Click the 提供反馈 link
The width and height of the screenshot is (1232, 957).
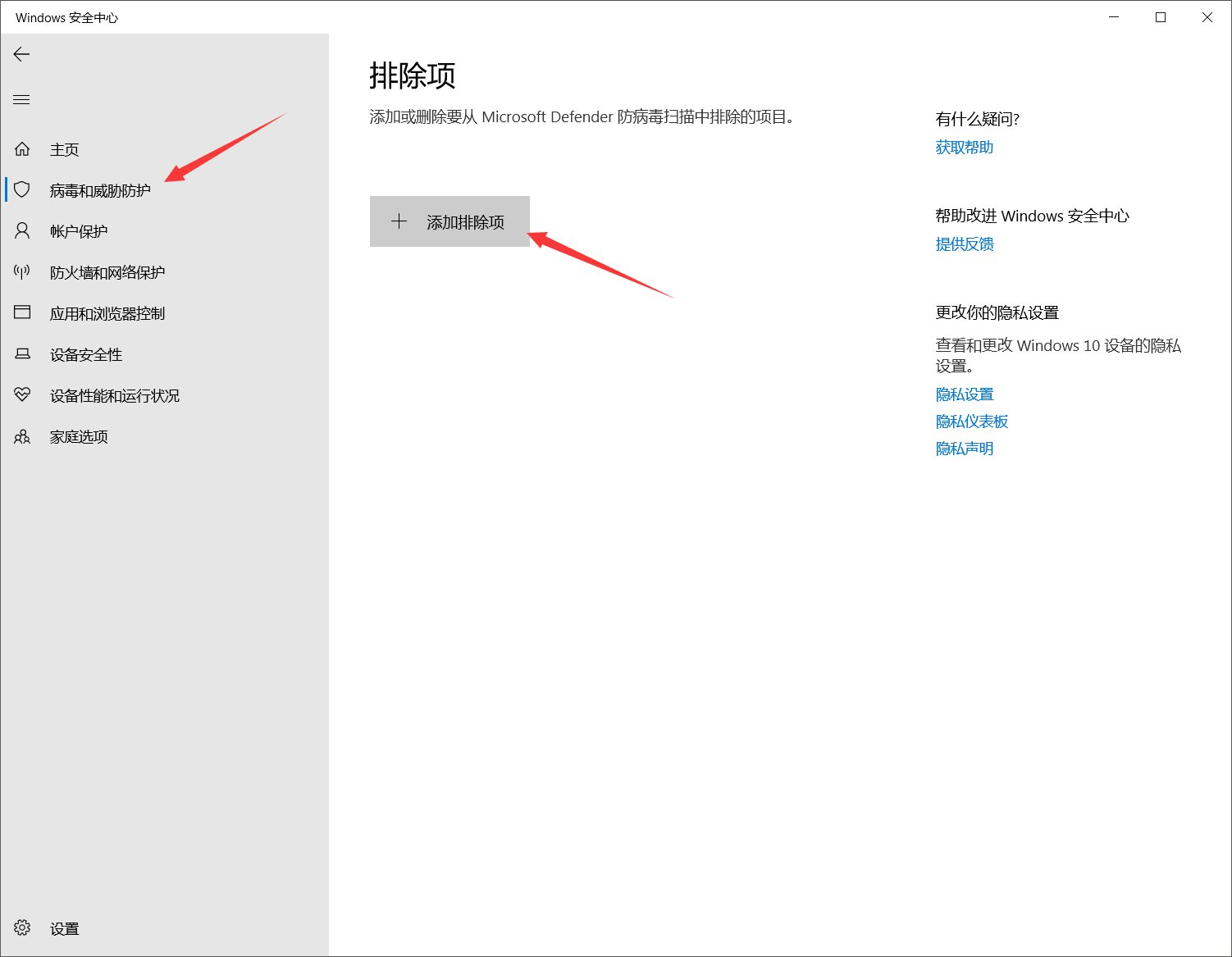click(965, 244)
